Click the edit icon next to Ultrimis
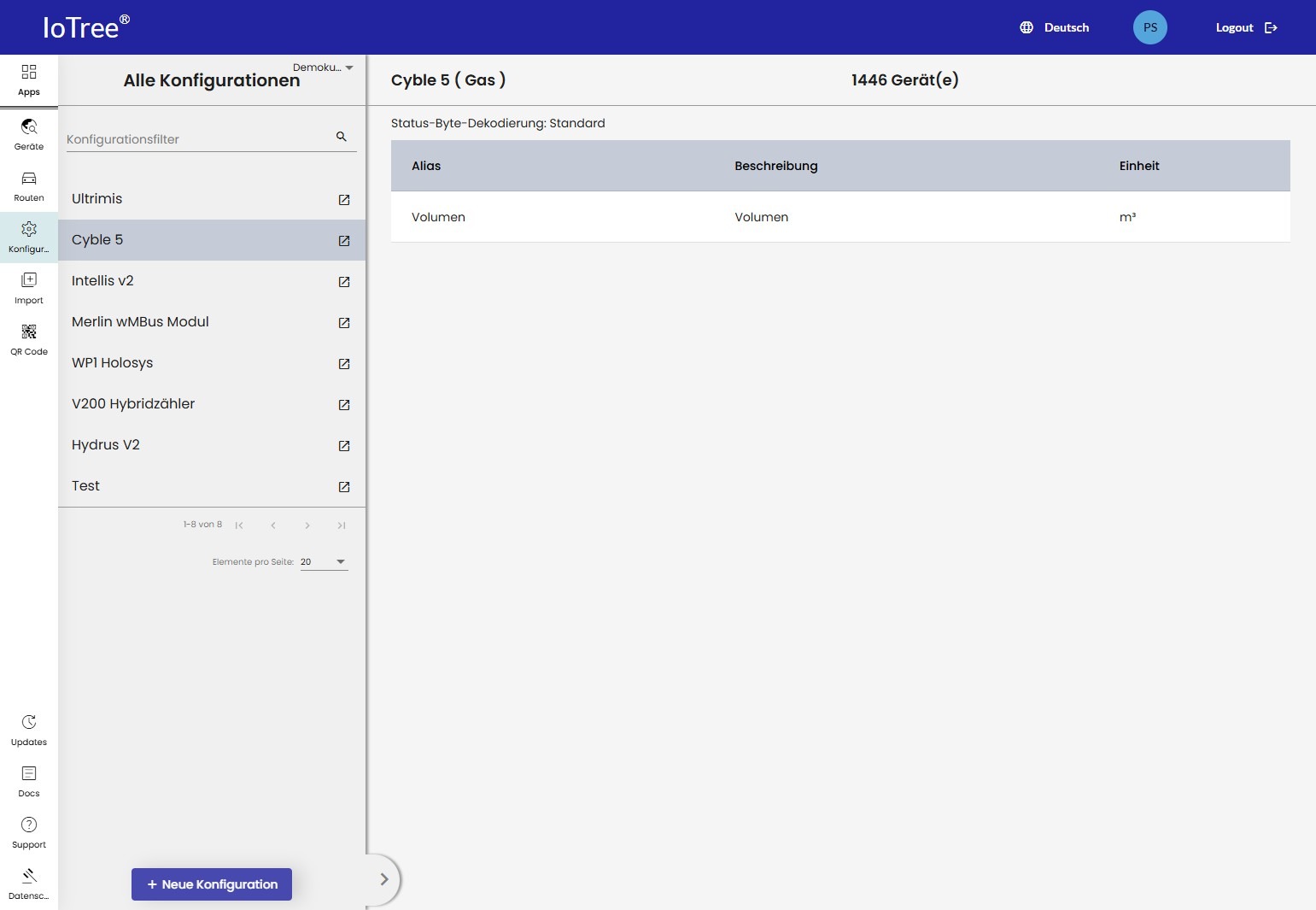1316x910 pixels. pyautogui.click(x=344, y=200)
